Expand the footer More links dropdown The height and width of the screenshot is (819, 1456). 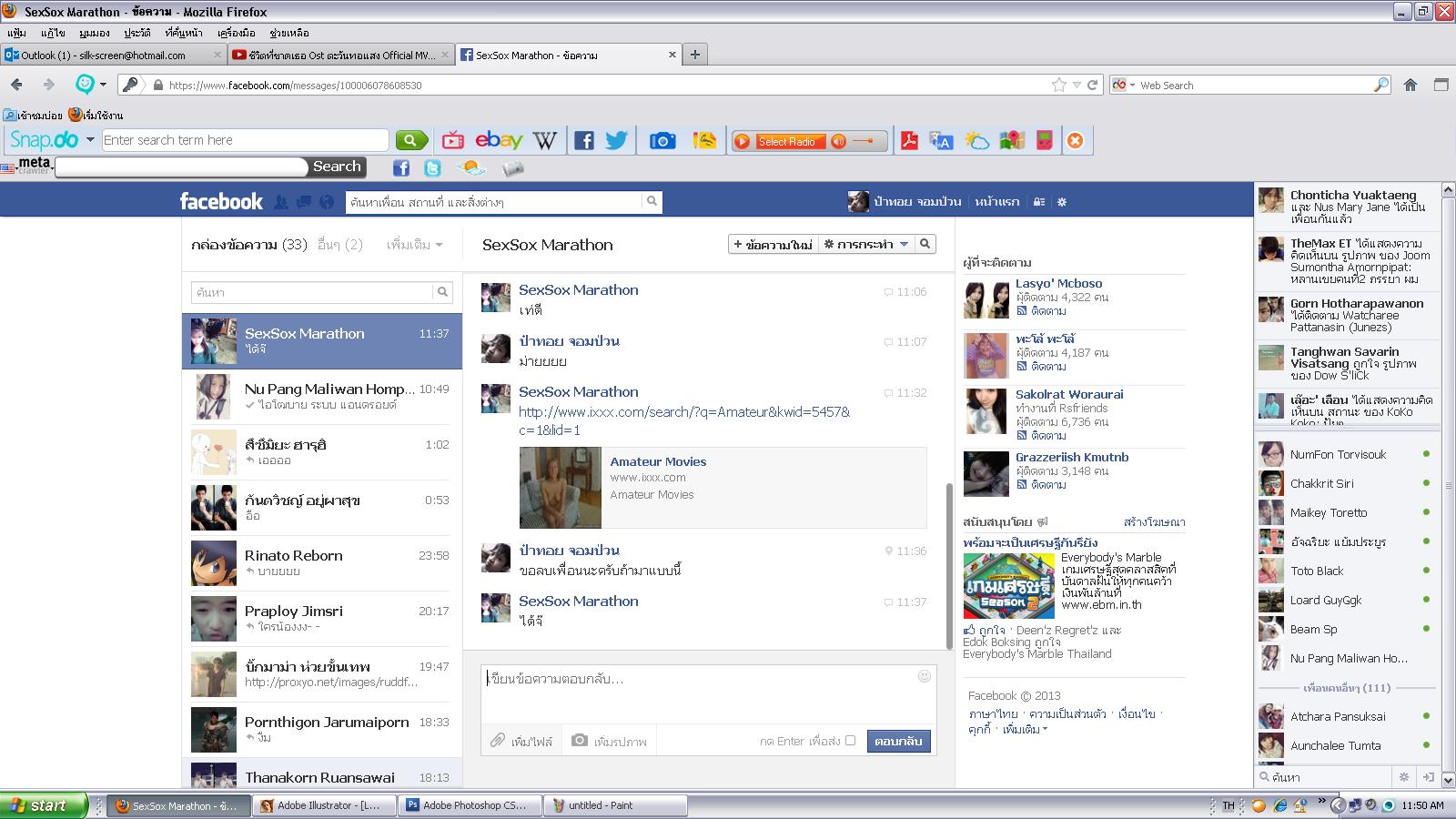pyautogui.click(x=1025, y=730)
